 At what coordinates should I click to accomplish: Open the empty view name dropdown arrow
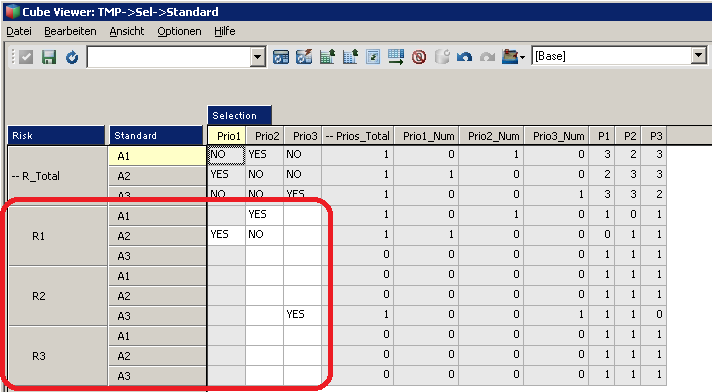coord(257,57)
